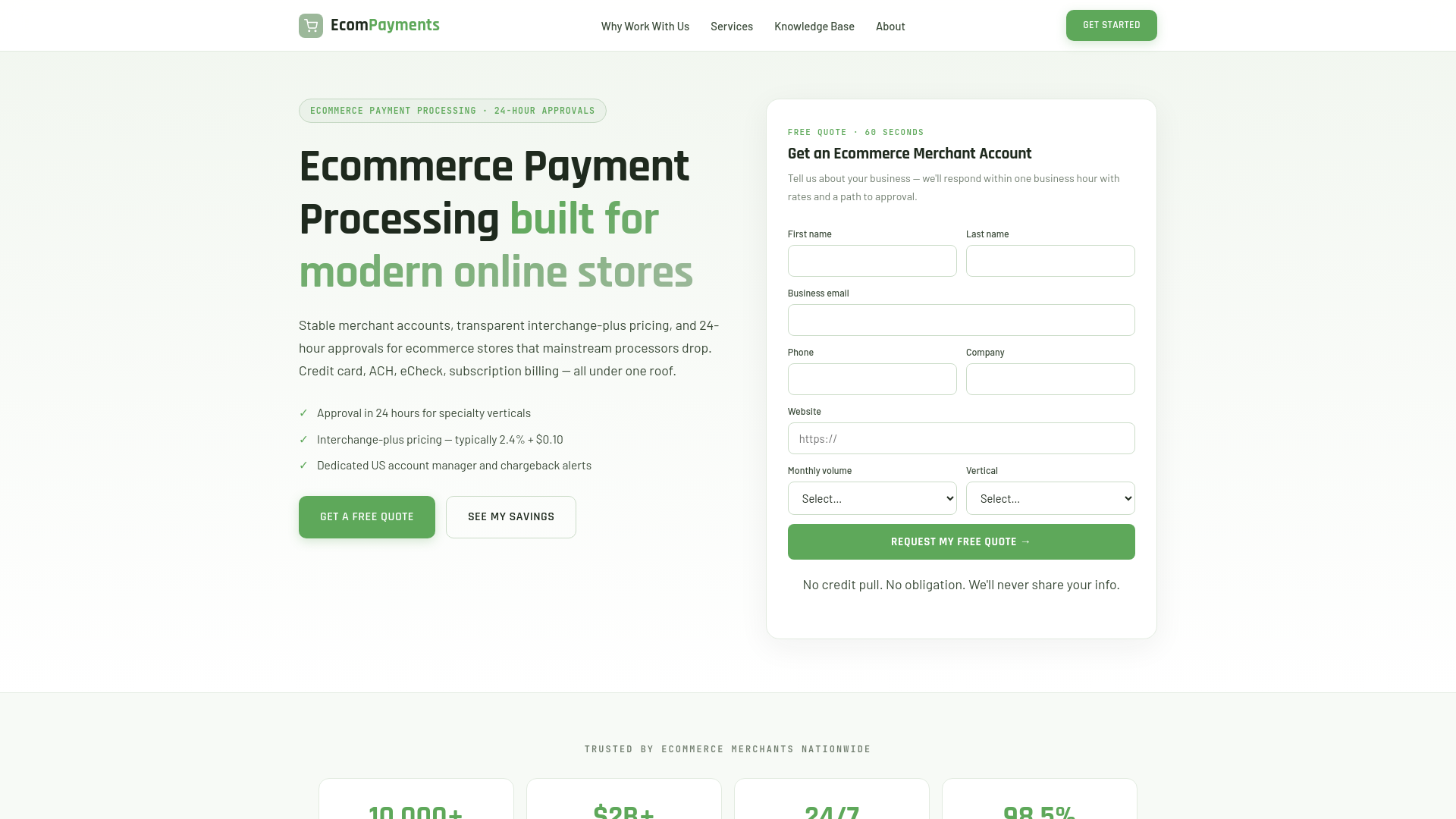Go to Knowledge Base

pos(814,27)
